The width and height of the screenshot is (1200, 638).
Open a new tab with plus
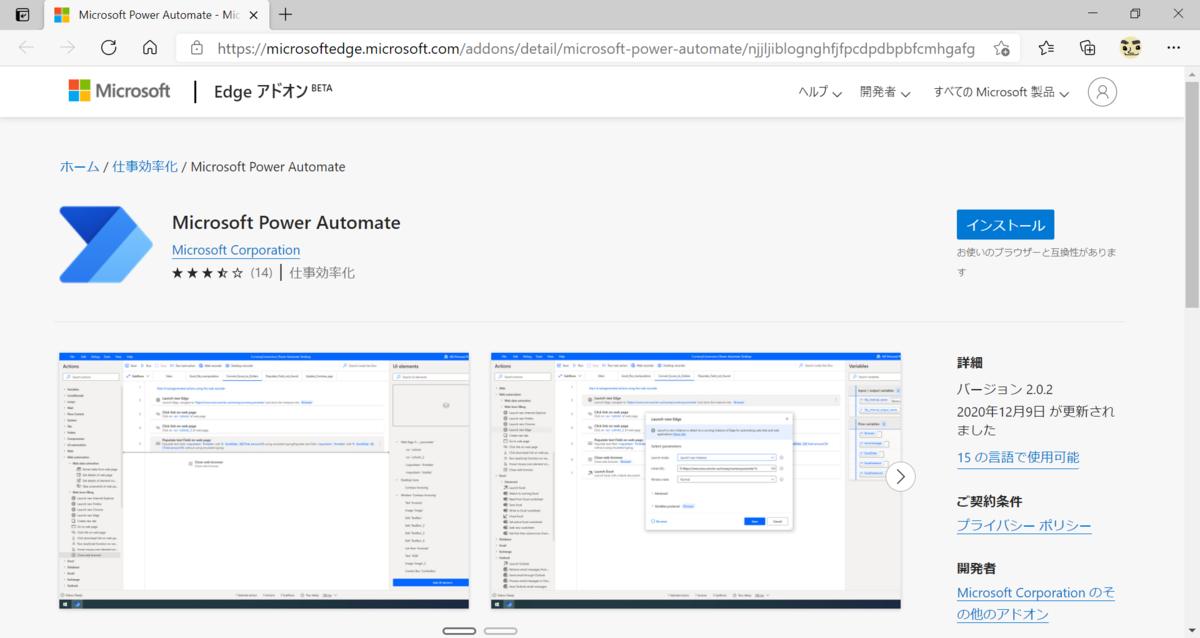(x=286, y=14)
